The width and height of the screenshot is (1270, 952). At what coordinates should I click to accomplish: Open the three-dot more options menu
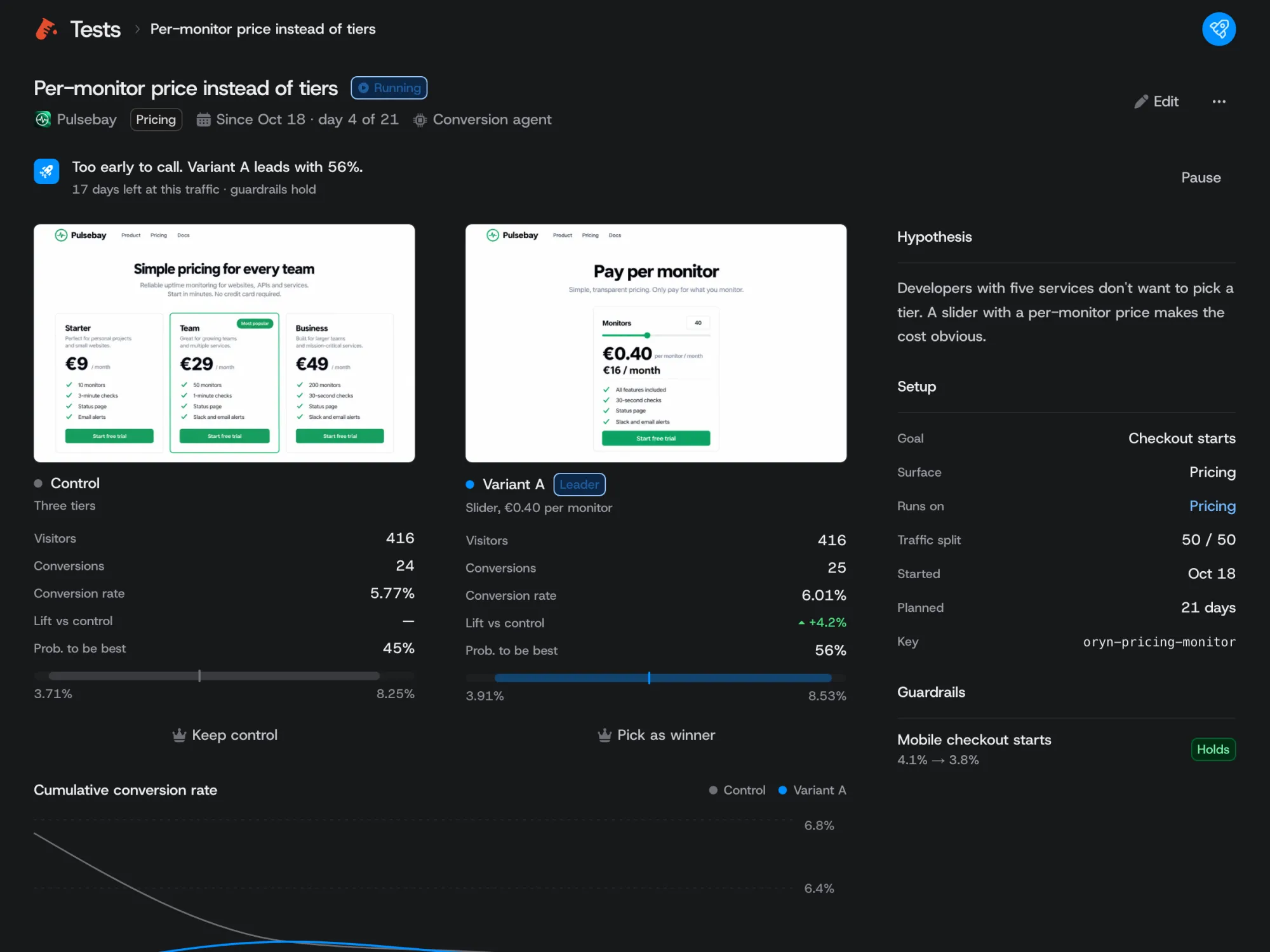coord(1219,102)
